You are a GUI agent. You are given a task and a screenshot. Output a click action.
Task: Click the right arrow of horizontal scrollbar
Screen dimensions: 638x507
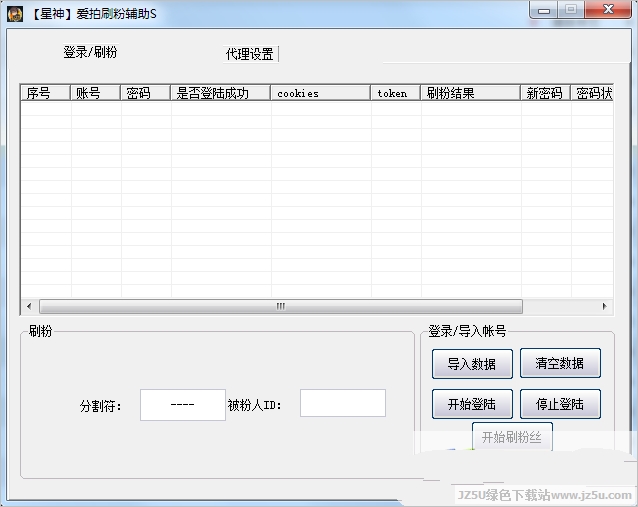coord(605,306)
